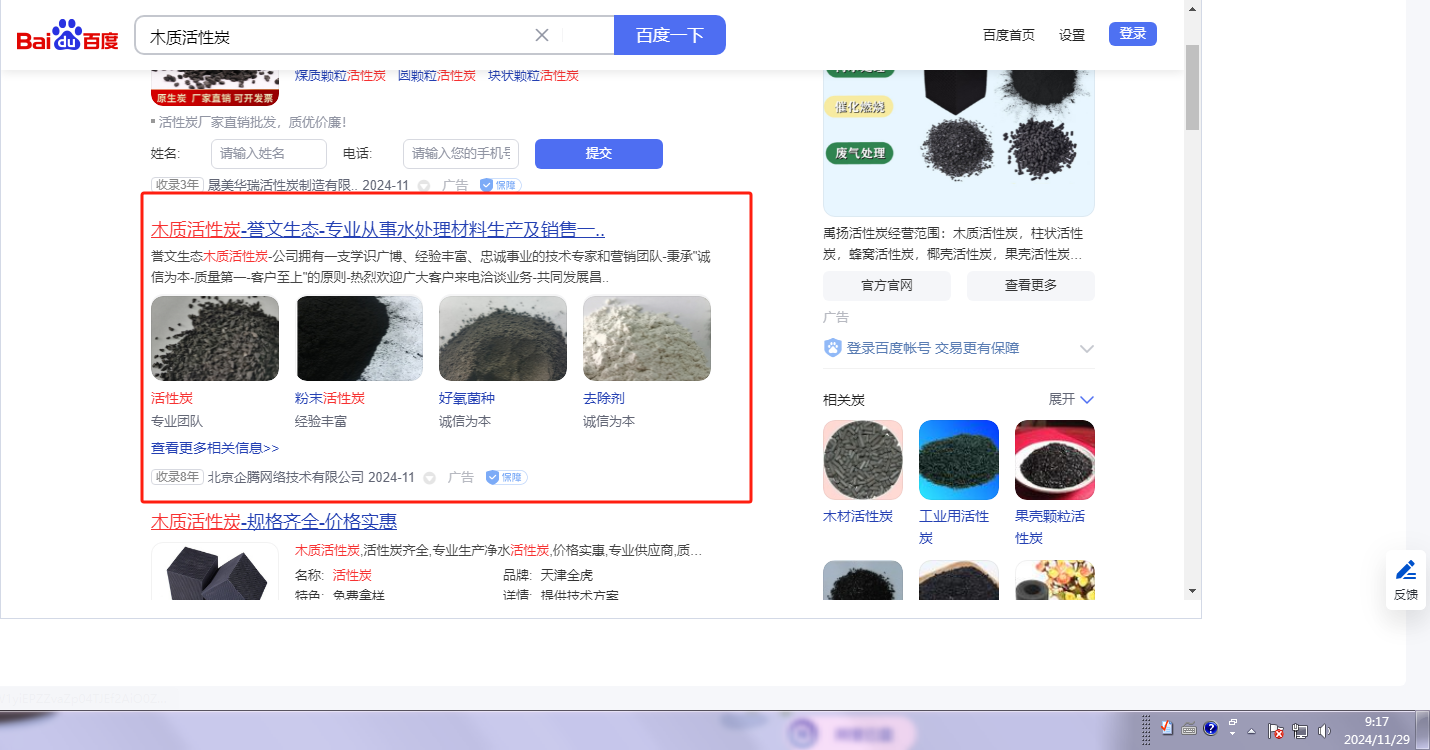Click the Show Desktop strip on taskbar
This screenshot has width=1430, height=750.
click(x=1424, y=730)
